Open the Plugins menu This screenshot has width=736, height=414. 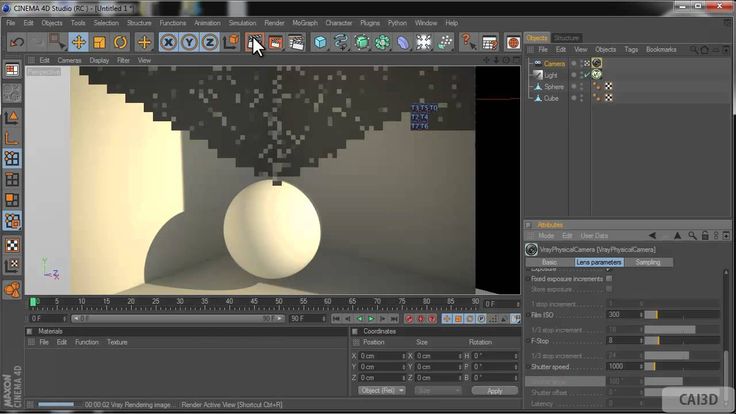370,23
